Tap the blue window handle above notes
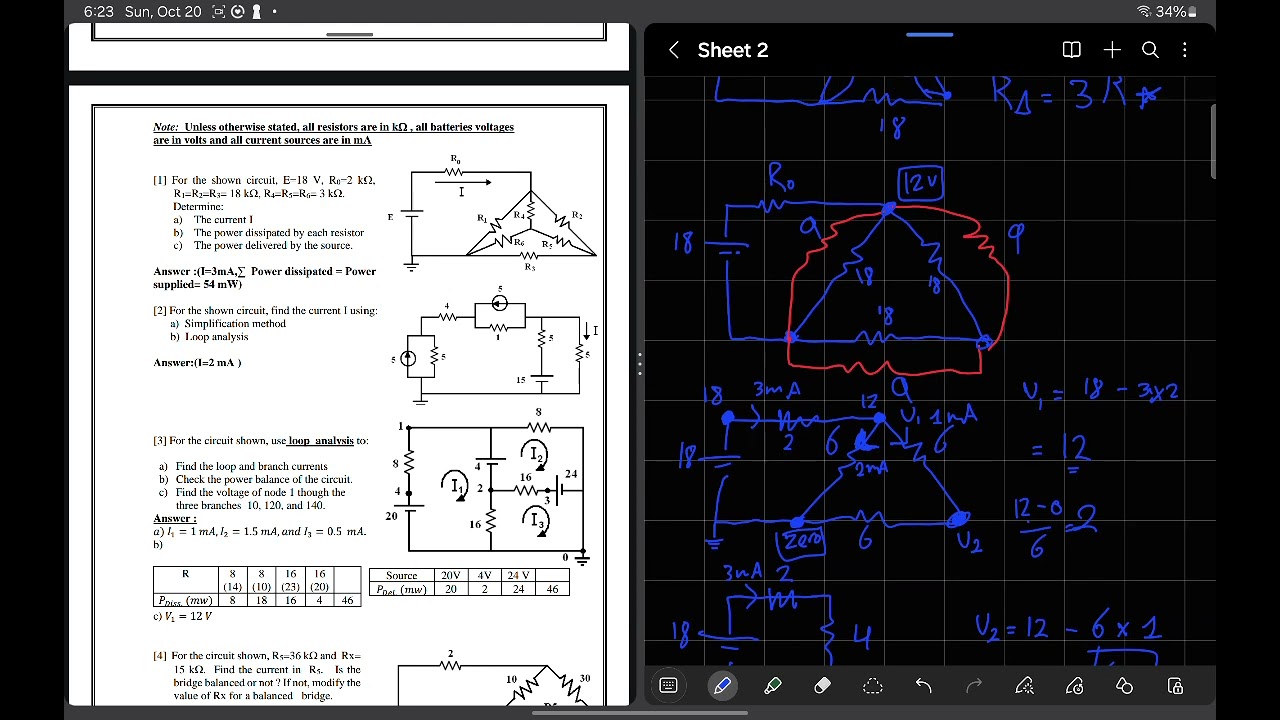 [x=930, y=34]
